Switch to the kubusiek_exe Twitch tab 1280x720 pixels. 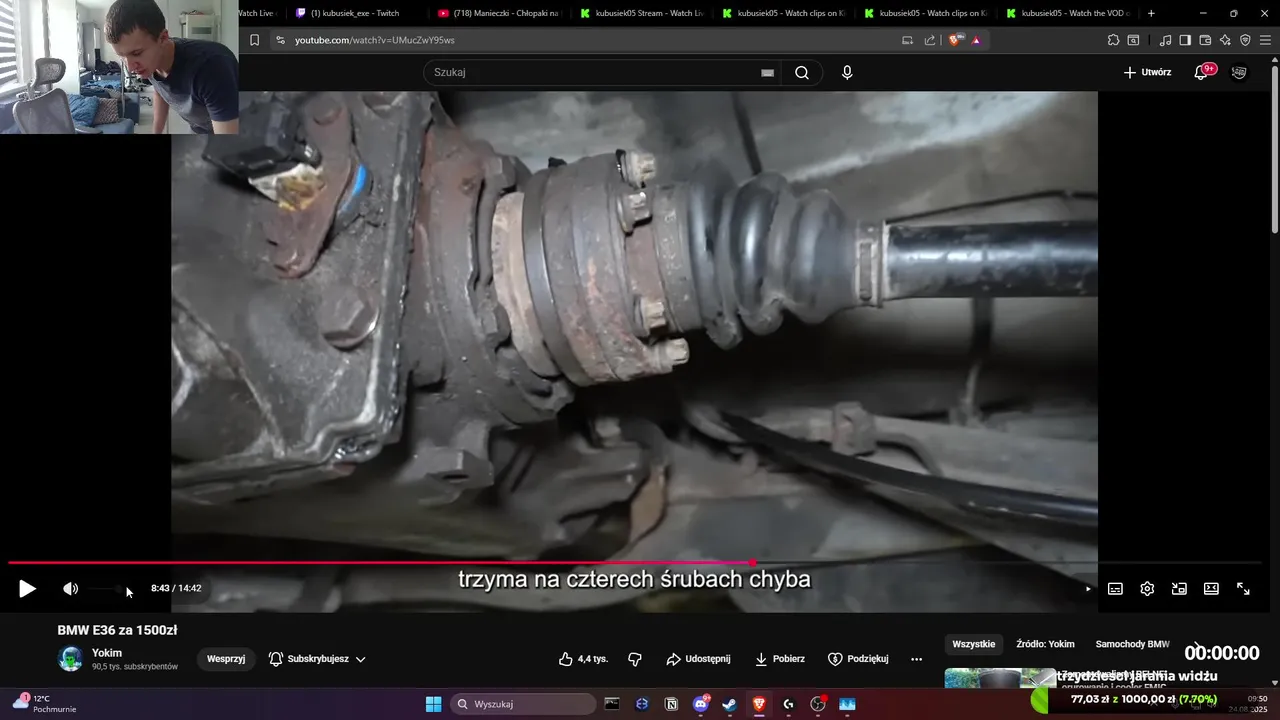[355, 13]
